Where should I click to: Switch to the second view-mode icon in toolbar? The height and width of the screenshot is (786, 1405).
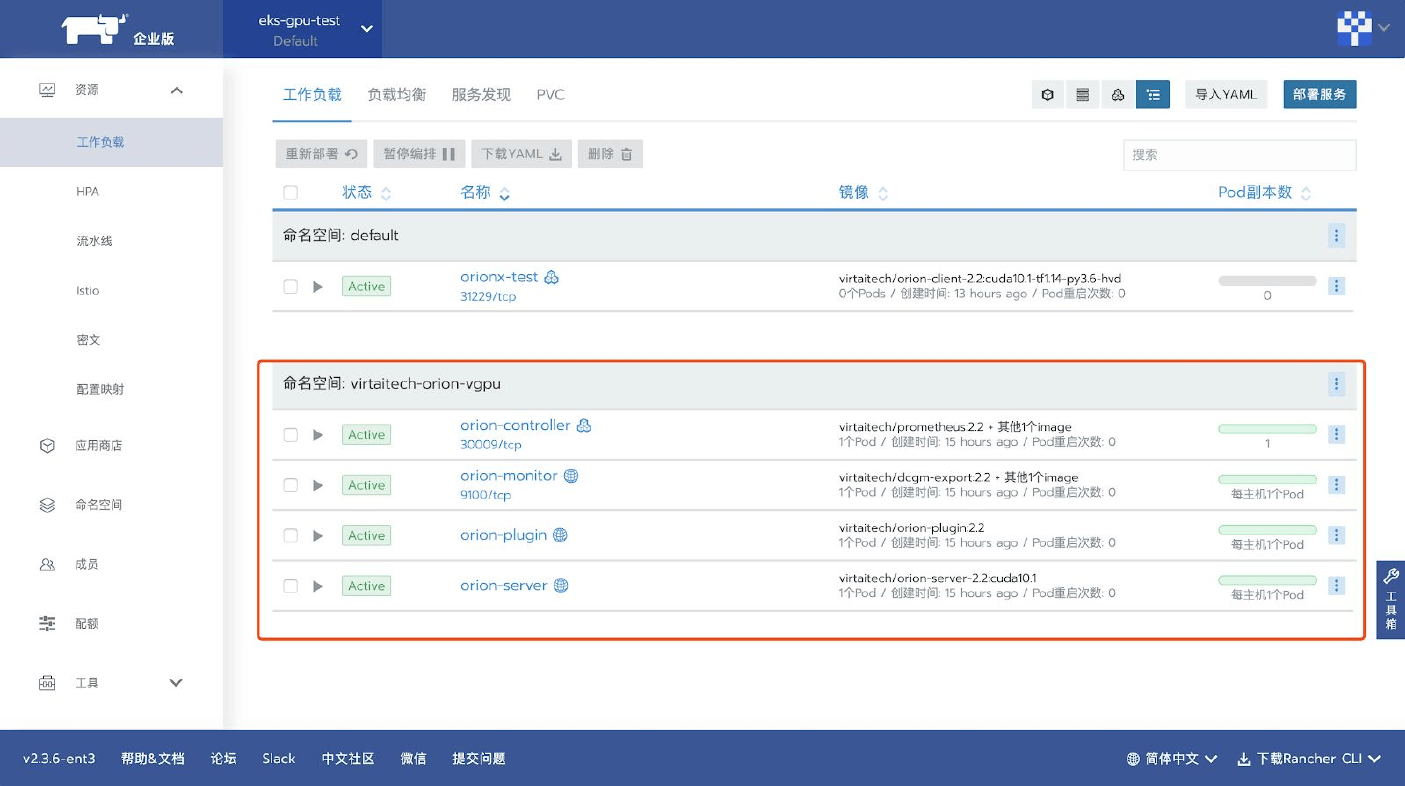click(1082, 95)
